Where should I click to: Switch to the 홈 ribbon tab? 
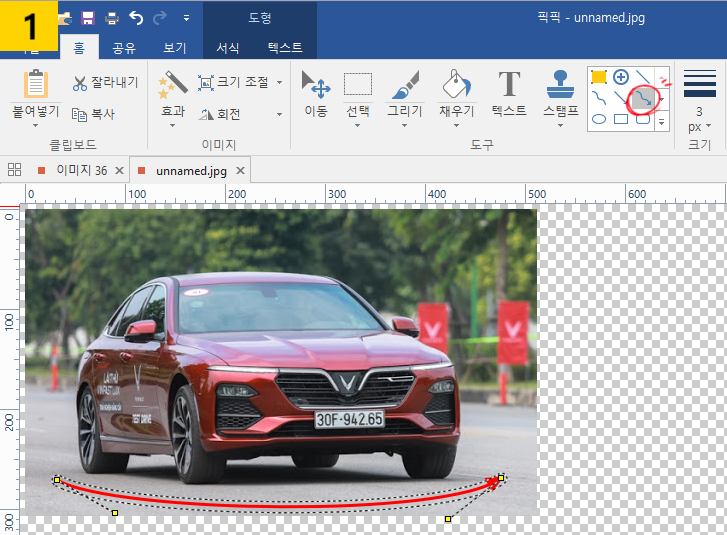[x=79, y=48]
